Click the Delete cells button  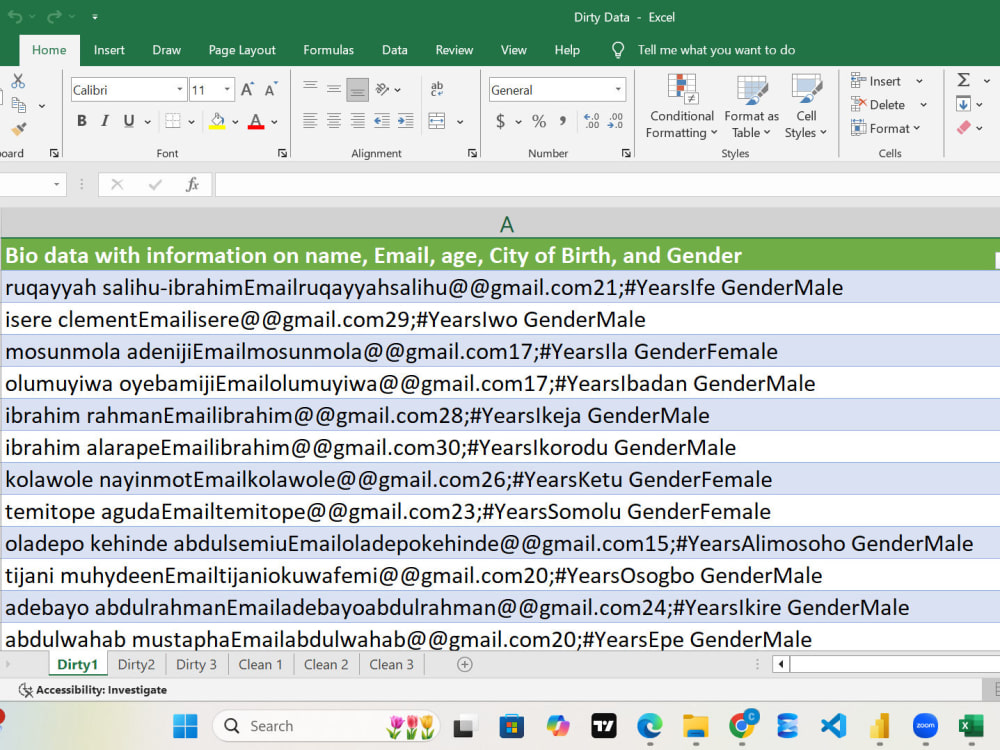click(878, 105)
